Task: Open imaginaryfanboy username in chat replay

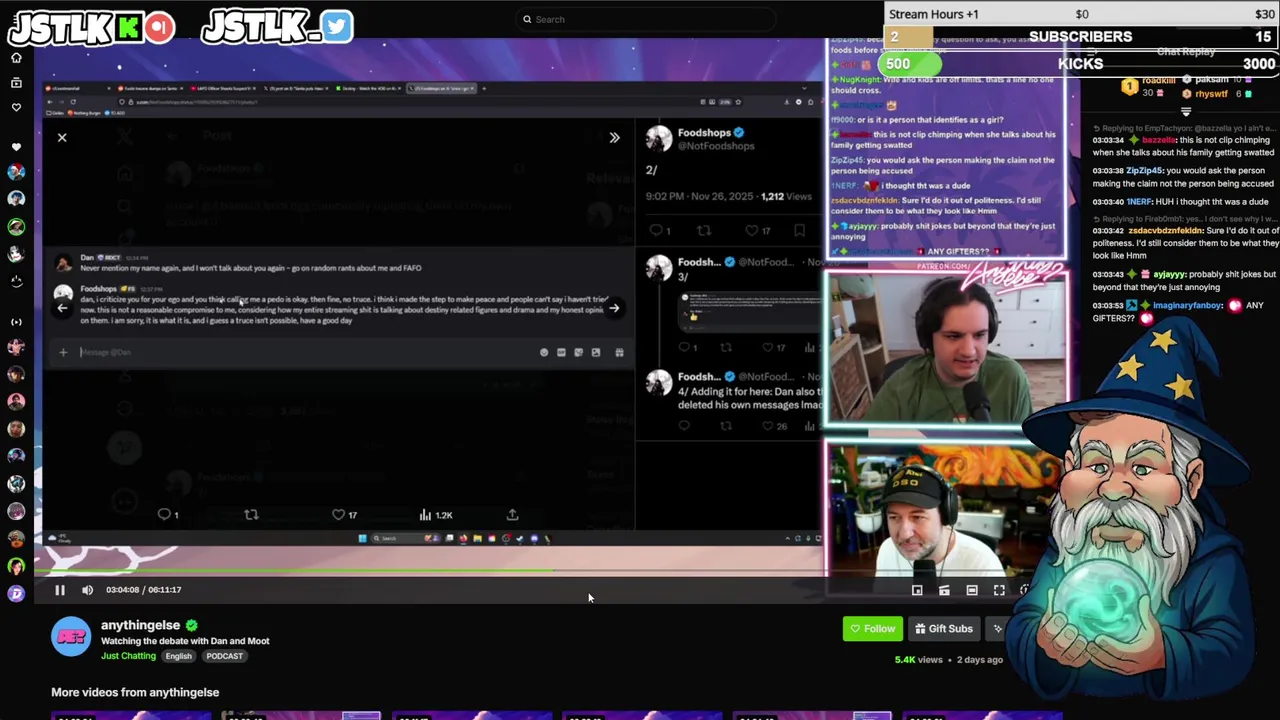Action: (x=1186, y=306)
